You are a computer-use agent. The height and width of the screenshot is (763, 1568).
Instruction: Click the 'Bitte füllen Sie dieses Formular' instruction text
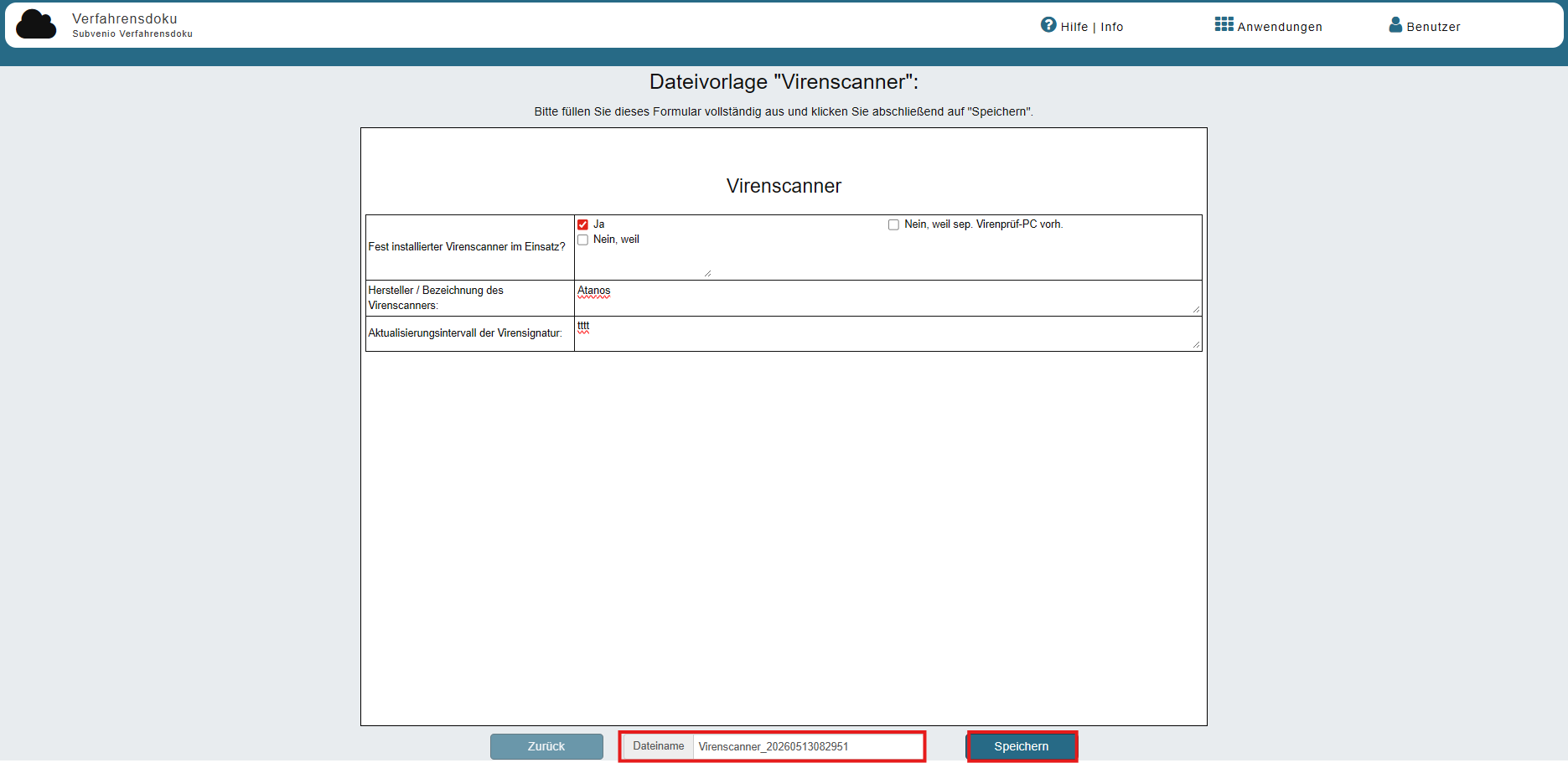click(784, 111)
